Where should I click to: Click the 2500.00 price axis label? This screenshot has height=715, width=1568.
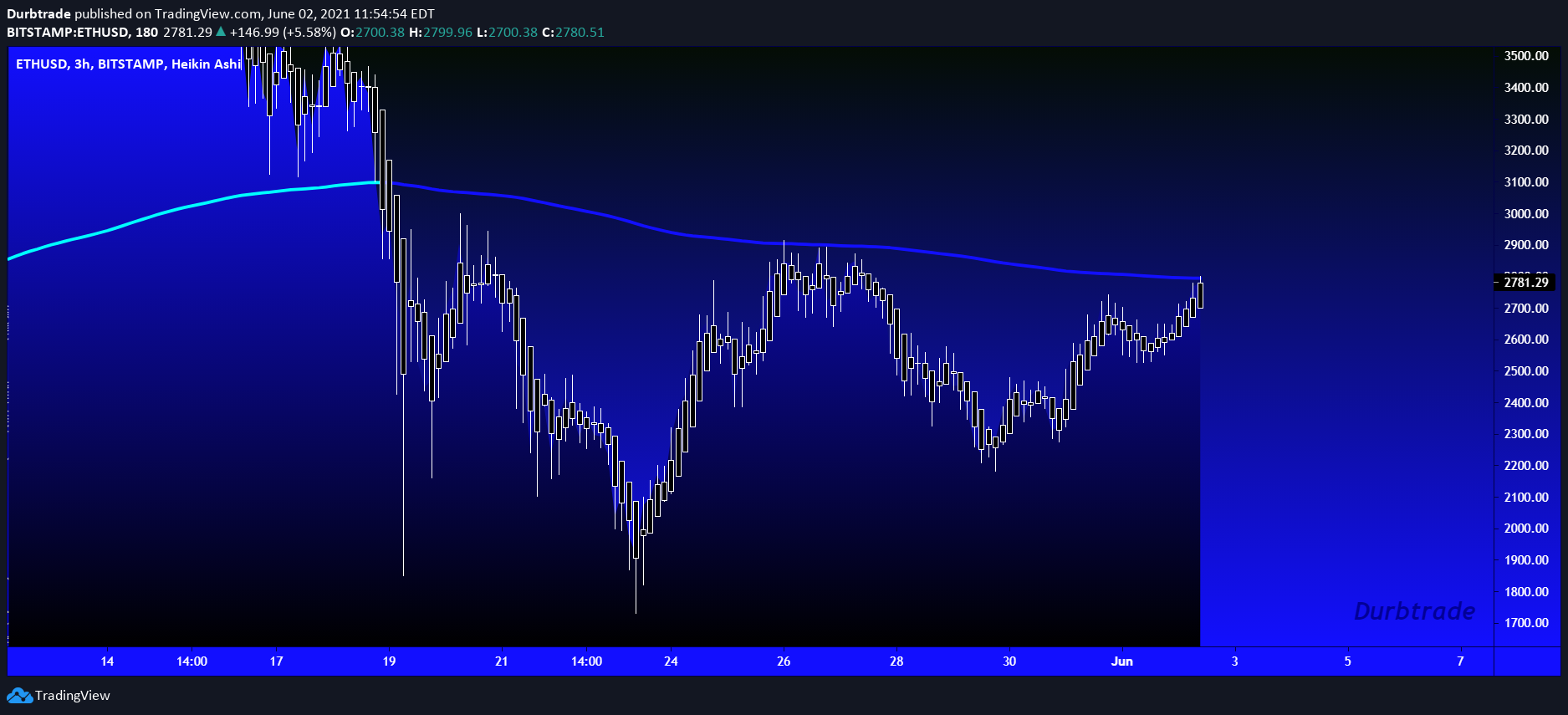tap(1526, 371)
